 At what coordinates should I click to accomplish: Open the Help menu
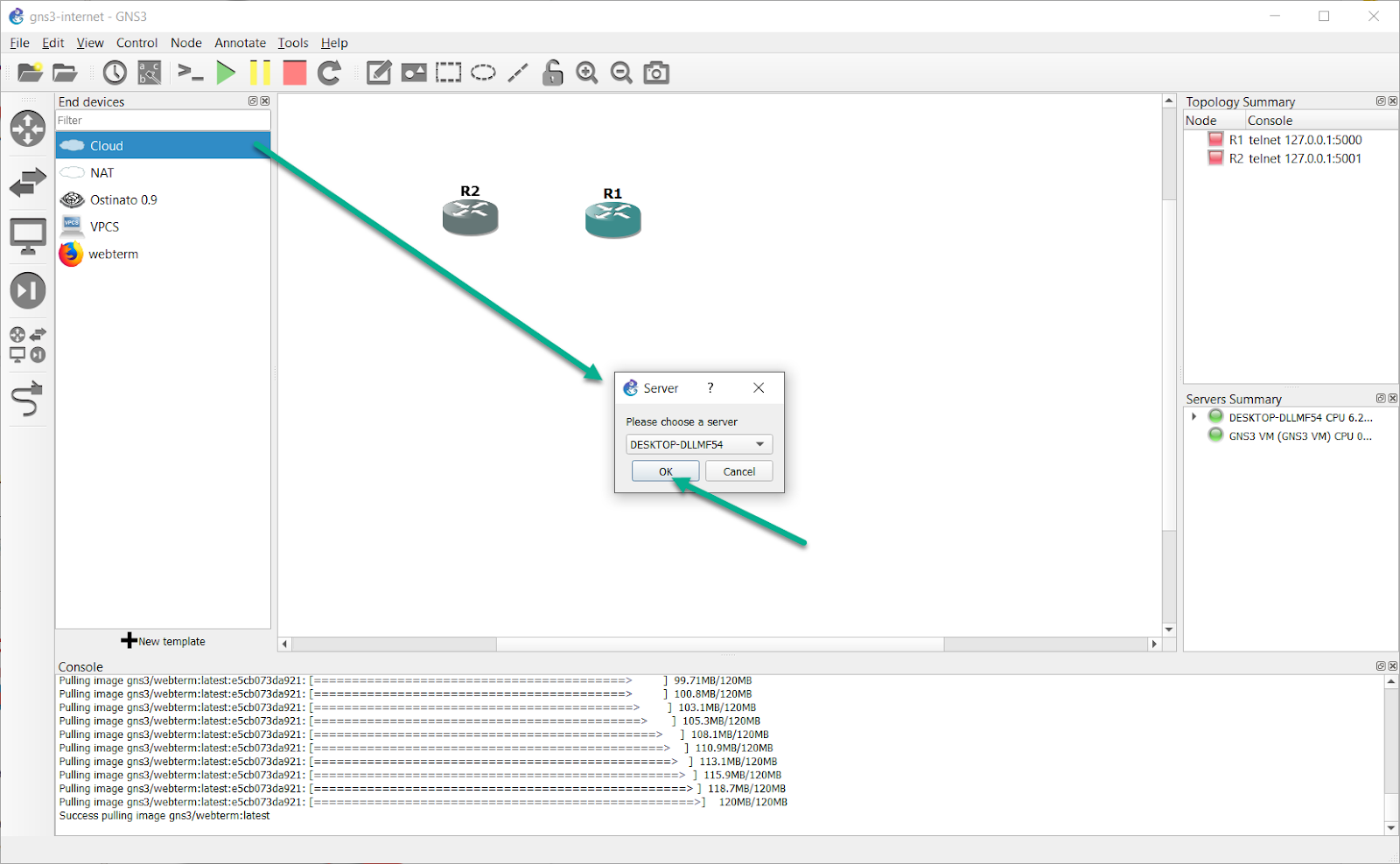334,43
